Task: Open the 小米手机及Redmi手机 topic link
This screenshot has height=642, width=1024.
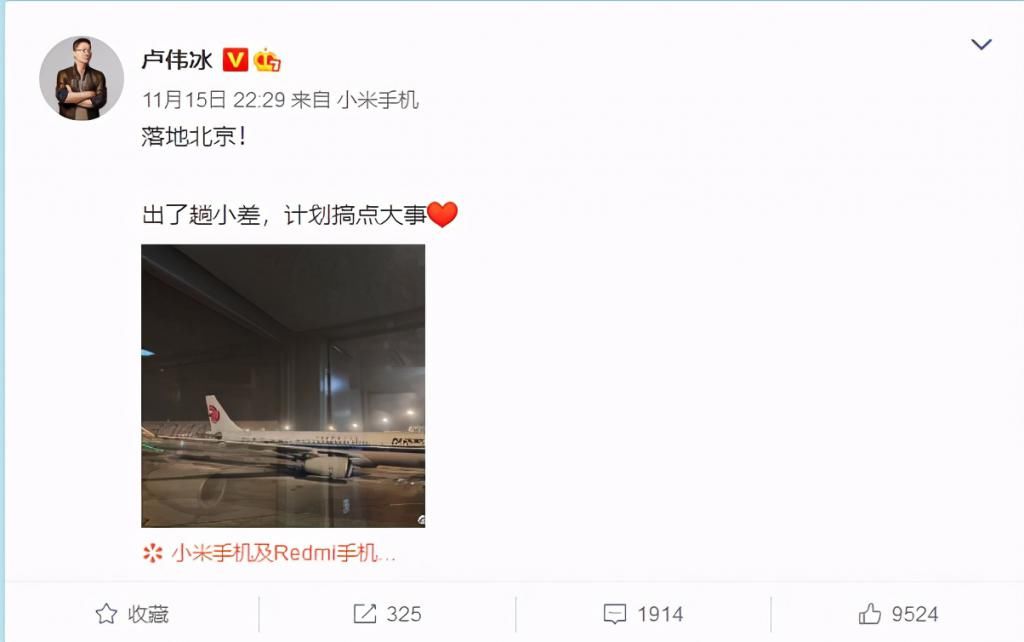Action: click(283, 553)
